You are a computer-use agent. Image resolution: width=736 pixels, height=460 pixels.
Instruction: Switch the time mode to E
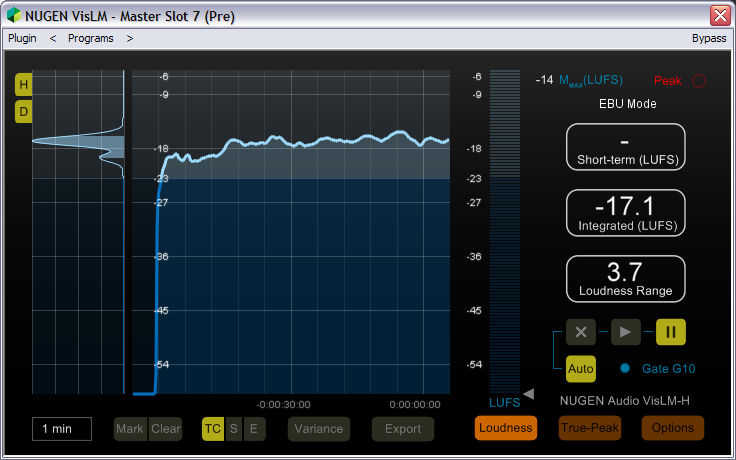[x=254, y=429]
